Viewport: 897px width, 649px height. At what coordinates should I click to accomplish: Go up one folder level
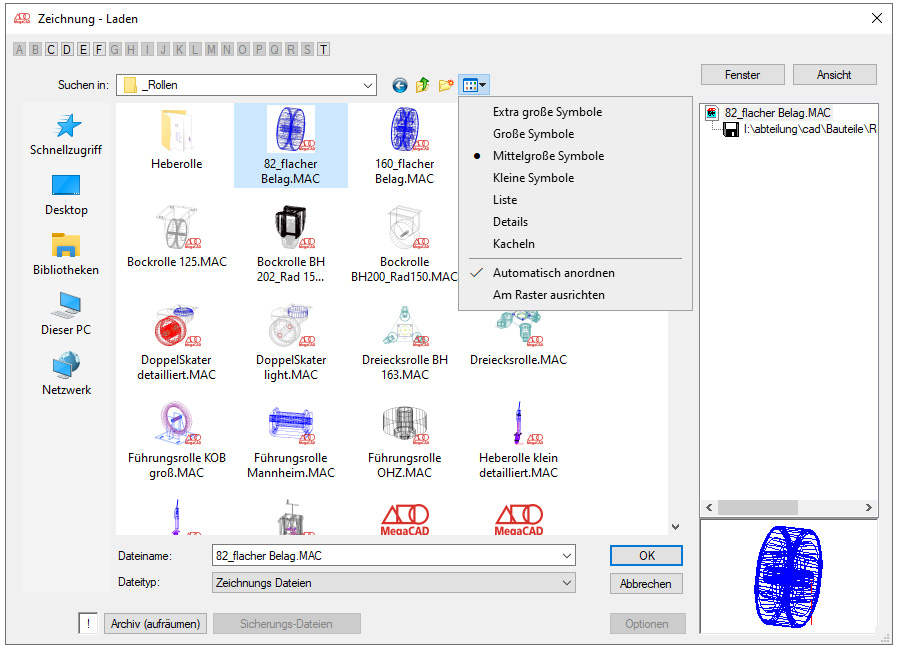click(422, 85)
